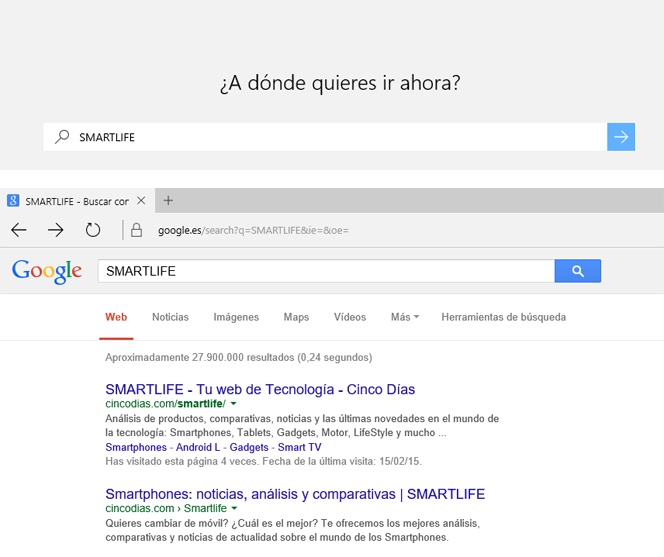This screenshot has width=664, height=557.
Task: Expand dropdown arrow next to cincodias.com › Smartlife
Action: coord(235,508)
